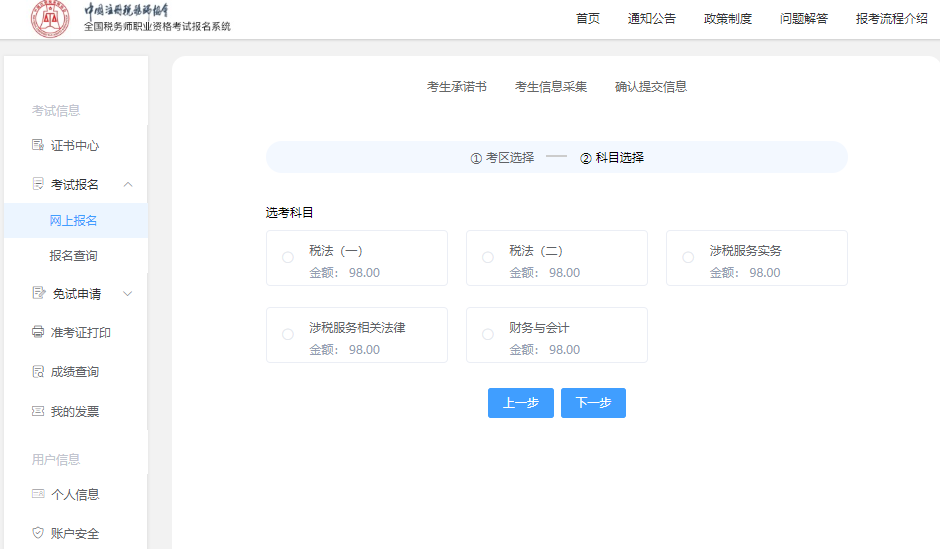The height and width of the screenshot is (549, 940).
Task: Click the 准考证打印 printer icon
Action: click(x=38, y=332)
